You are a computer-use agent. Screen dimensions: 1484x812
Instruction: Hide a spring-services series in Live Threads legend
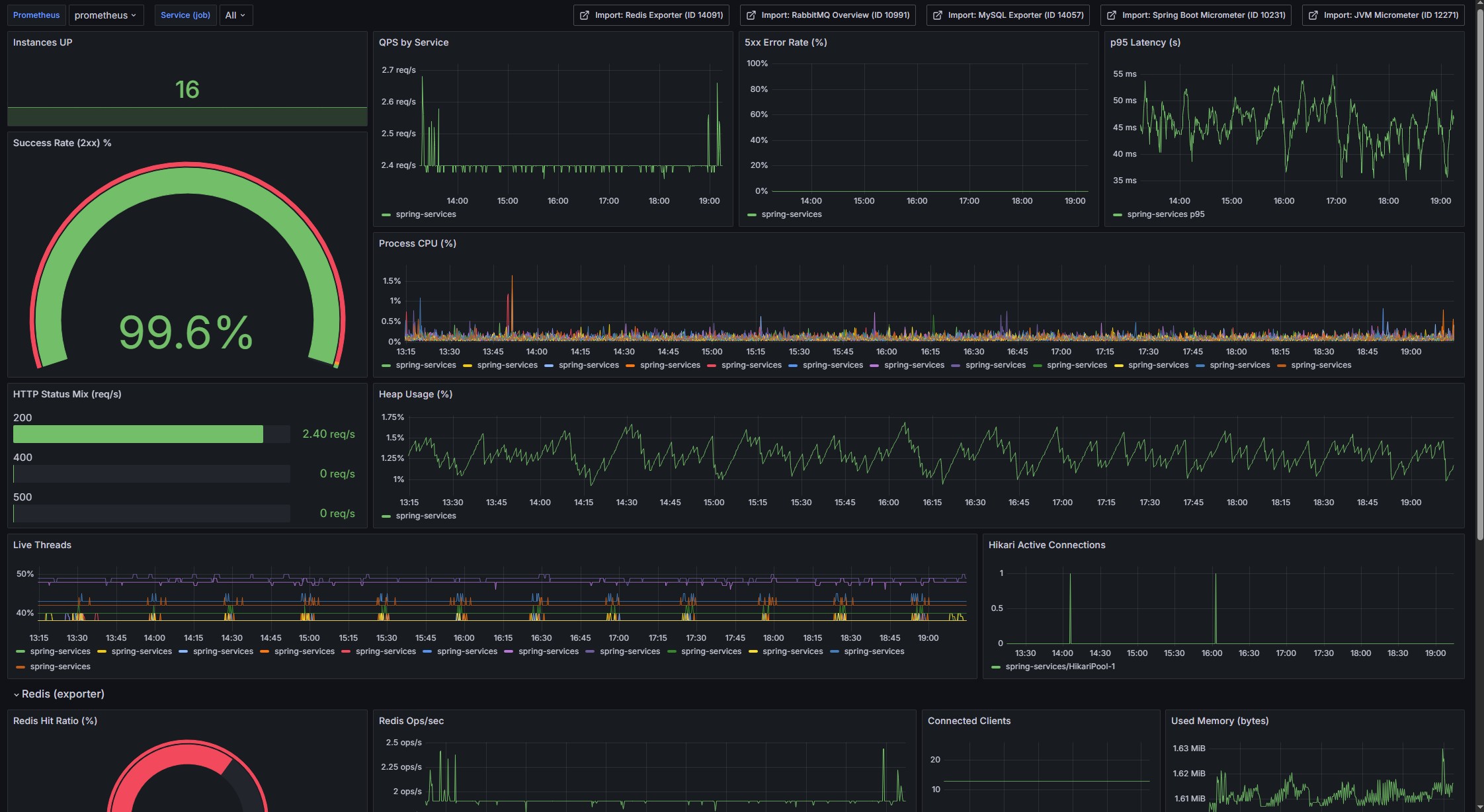[60, 651]
